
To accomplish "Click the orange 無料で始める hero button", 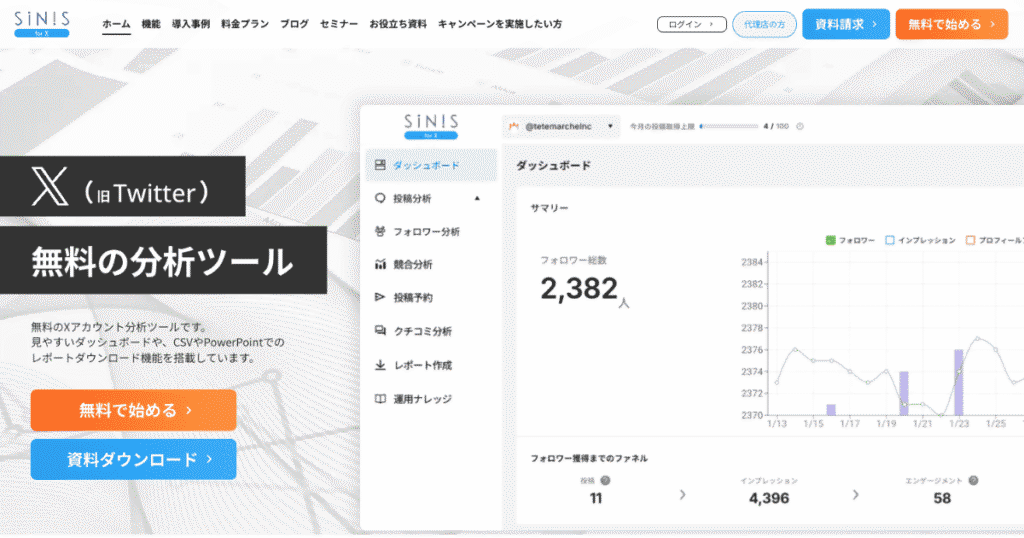I will point(133,410).
